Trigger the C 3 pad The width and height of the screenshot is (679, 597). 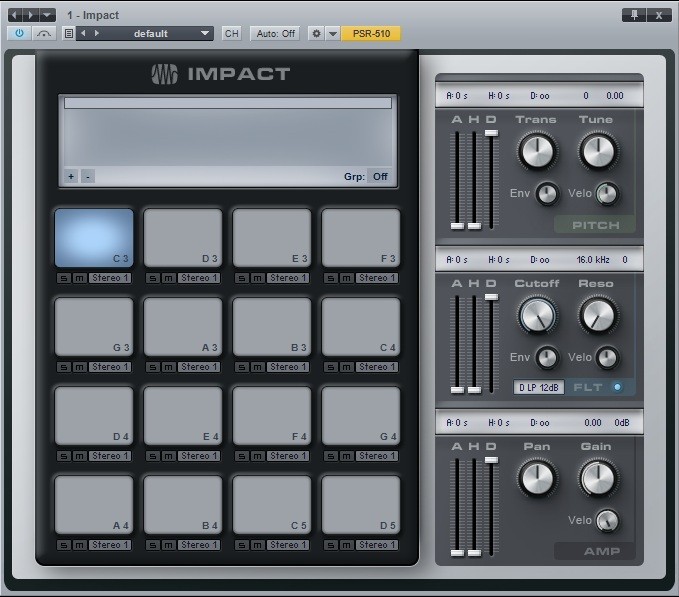[94, 238]
